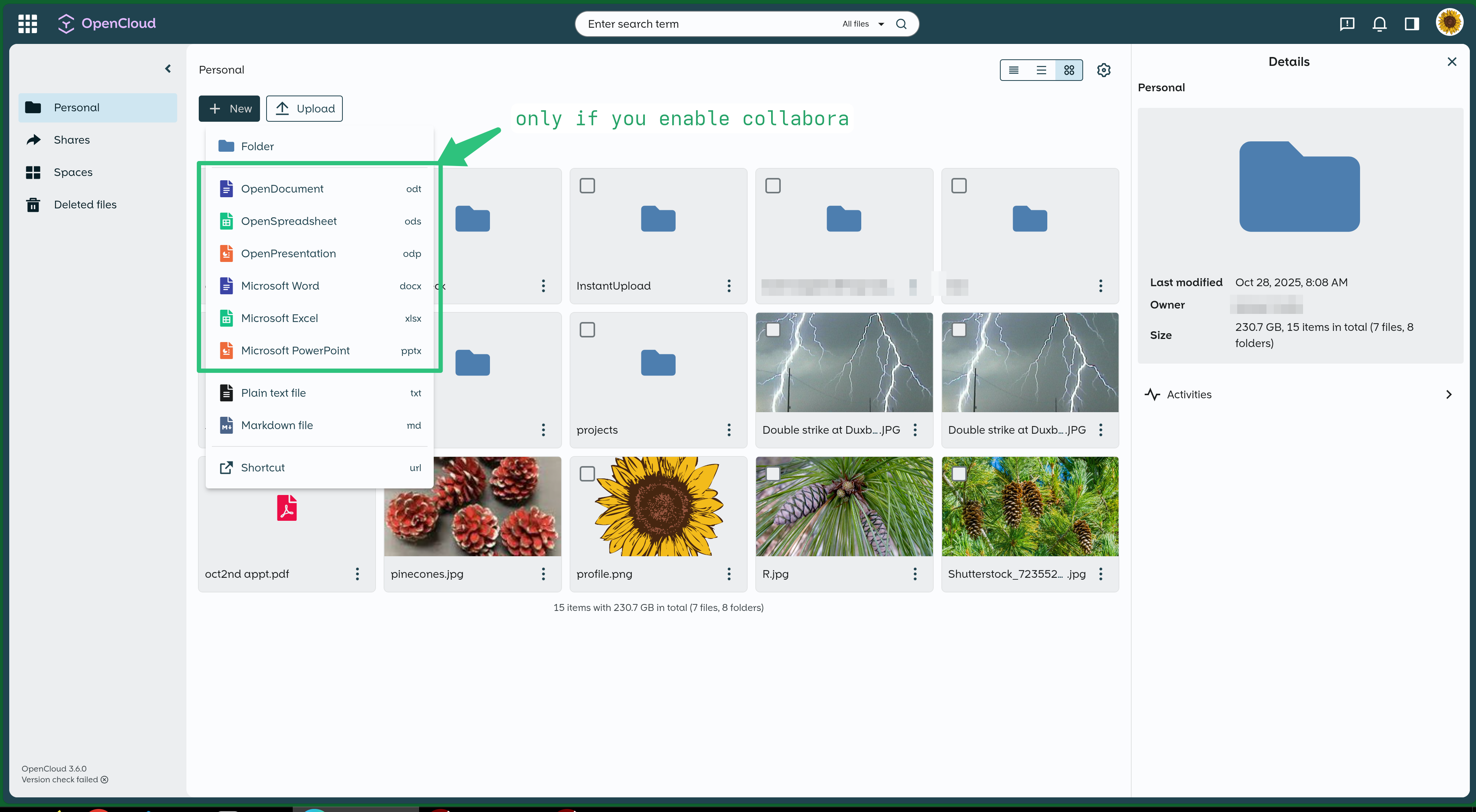Open the app launcher grid icon

27,23
